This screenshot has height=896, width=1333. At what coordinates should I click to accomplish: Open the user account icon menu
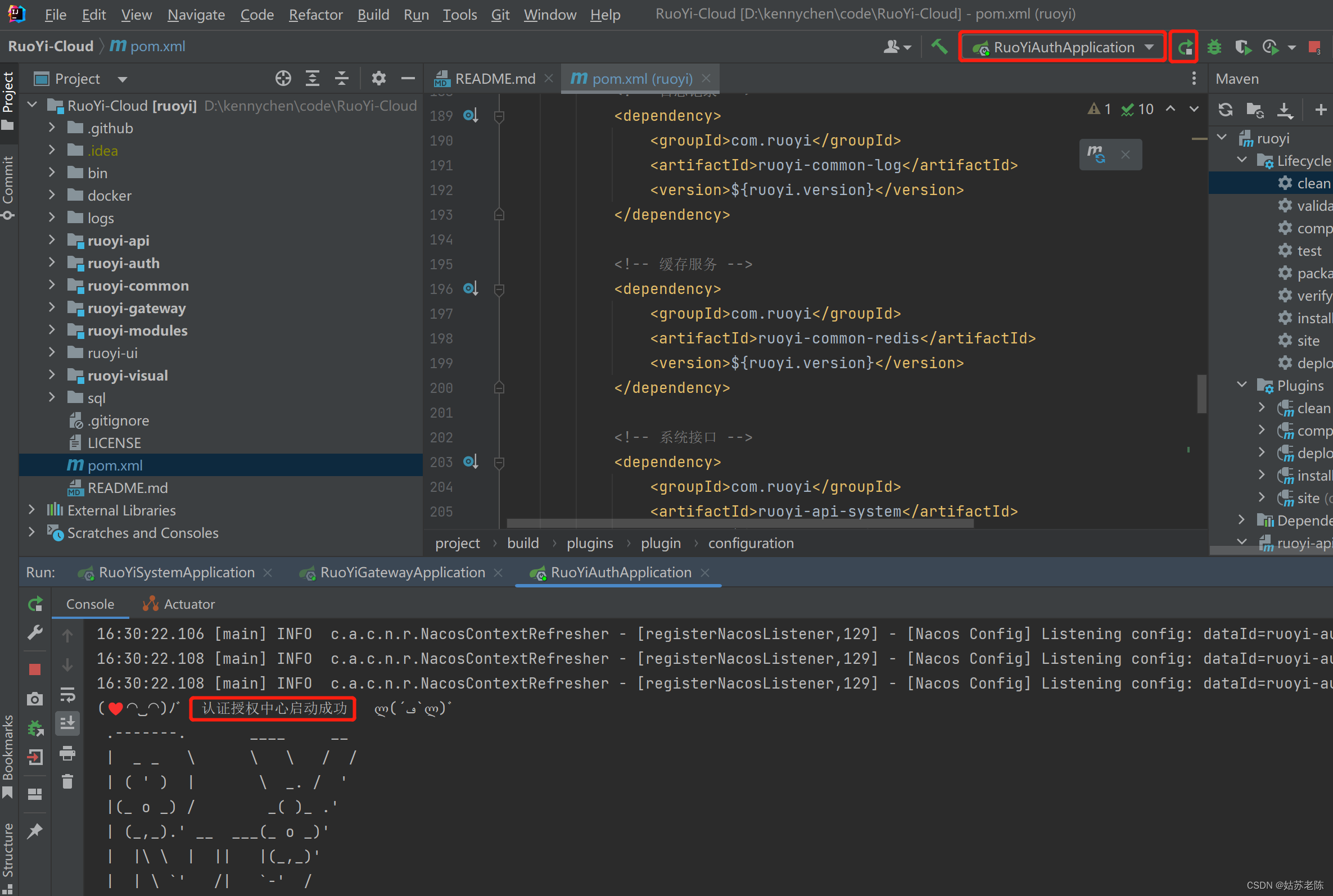[x=897, y=47]
